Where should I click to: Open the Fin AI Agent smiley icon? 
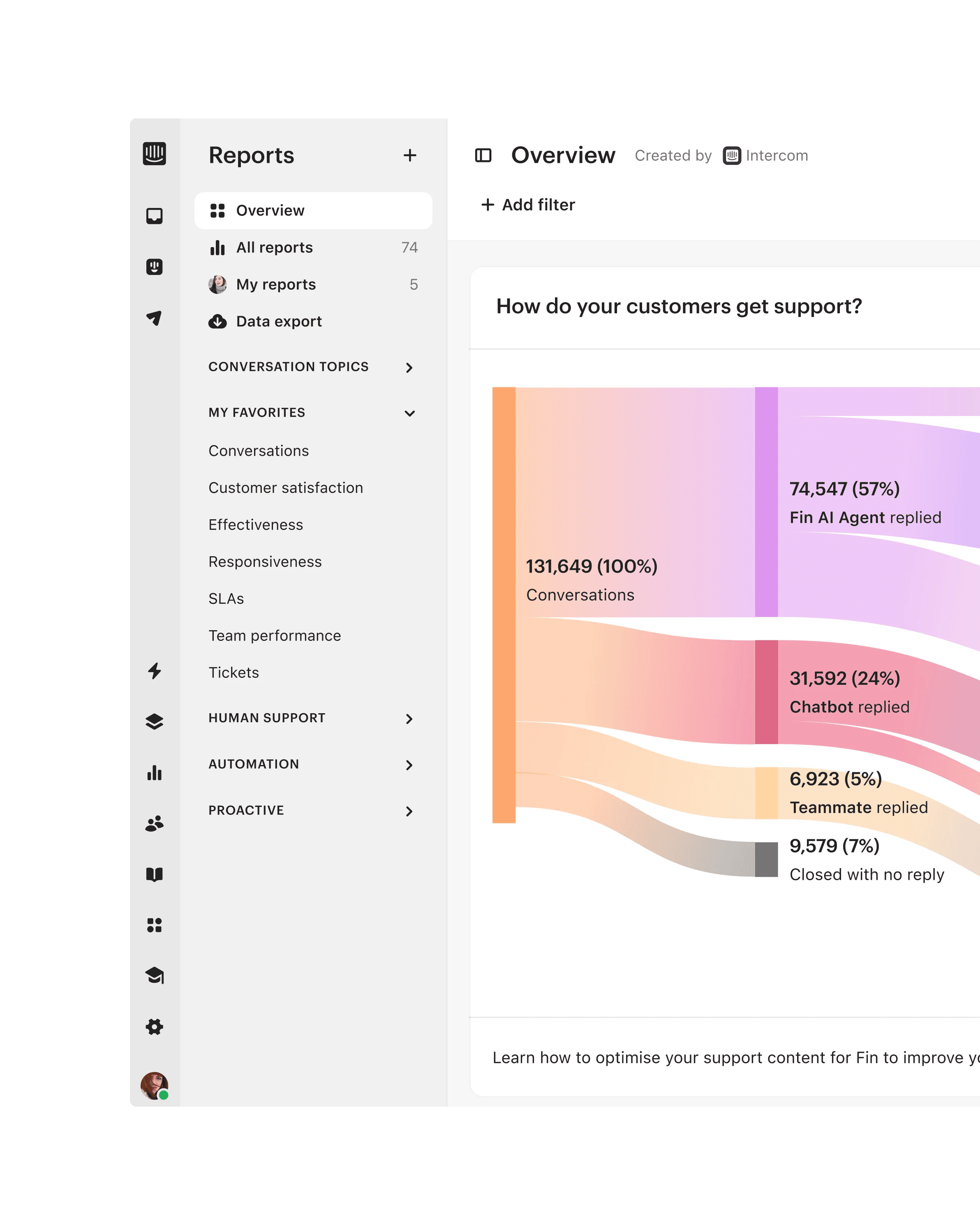coord(154,266)
